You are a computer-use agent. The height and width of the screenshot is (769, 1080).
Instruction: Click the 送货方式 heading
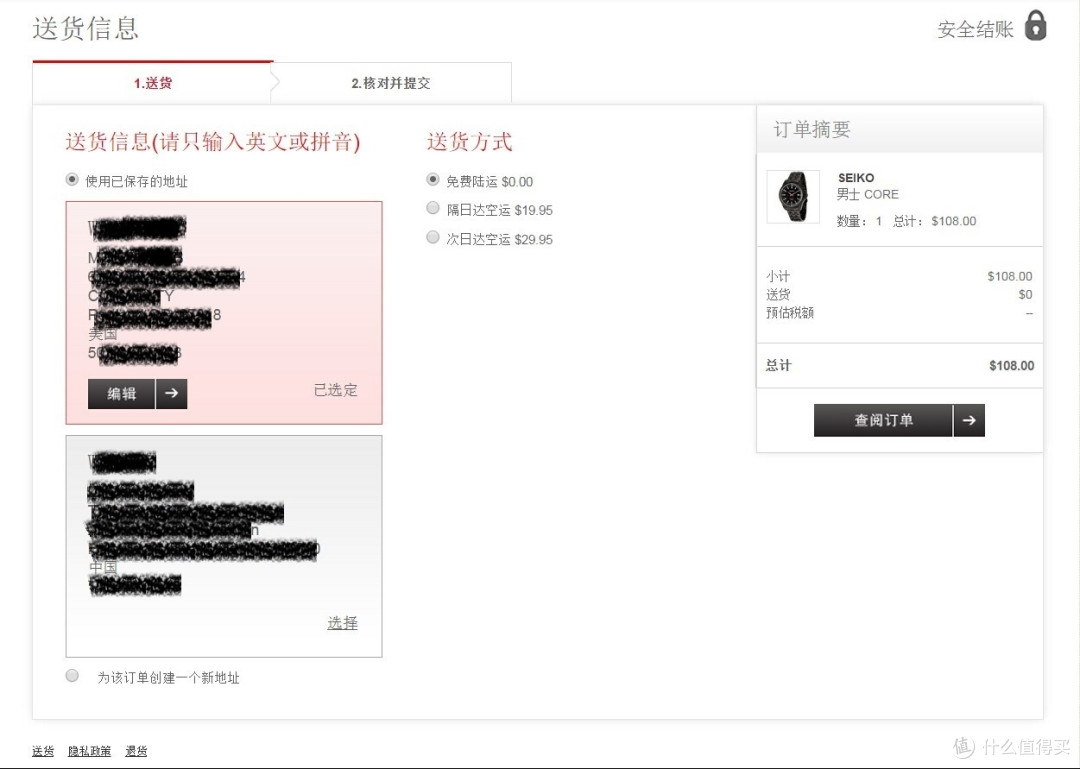tap(470, 142)
